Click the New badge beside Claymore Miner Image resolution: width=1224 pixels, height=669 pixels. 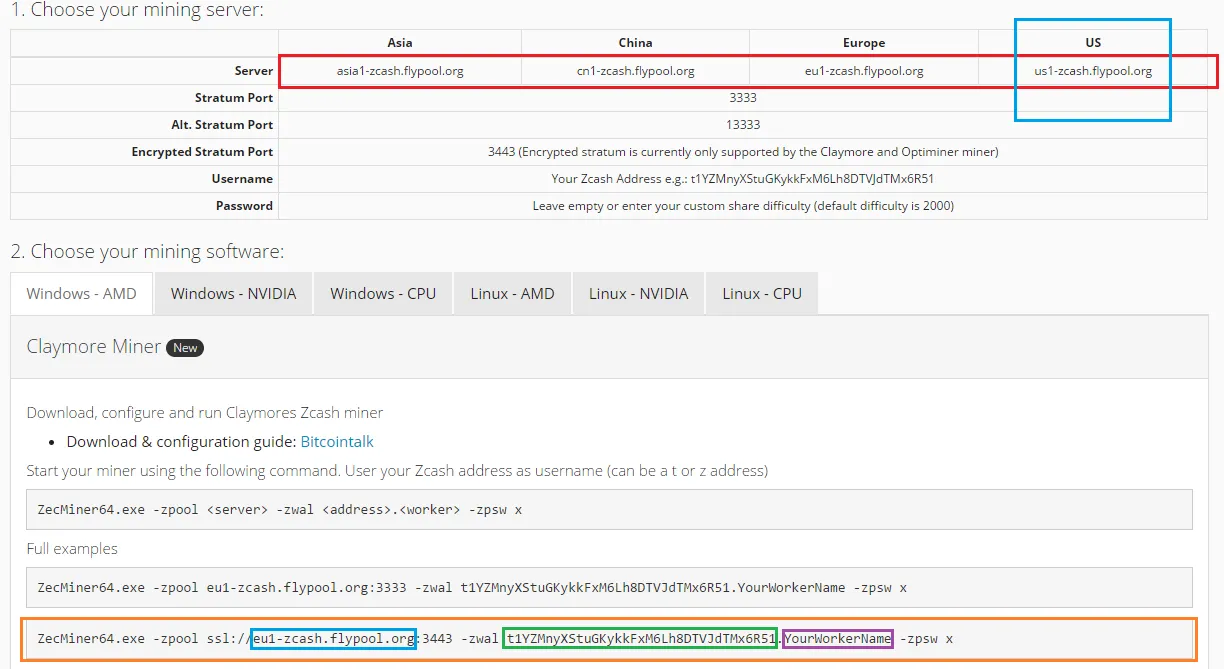(x=185, y=348)
